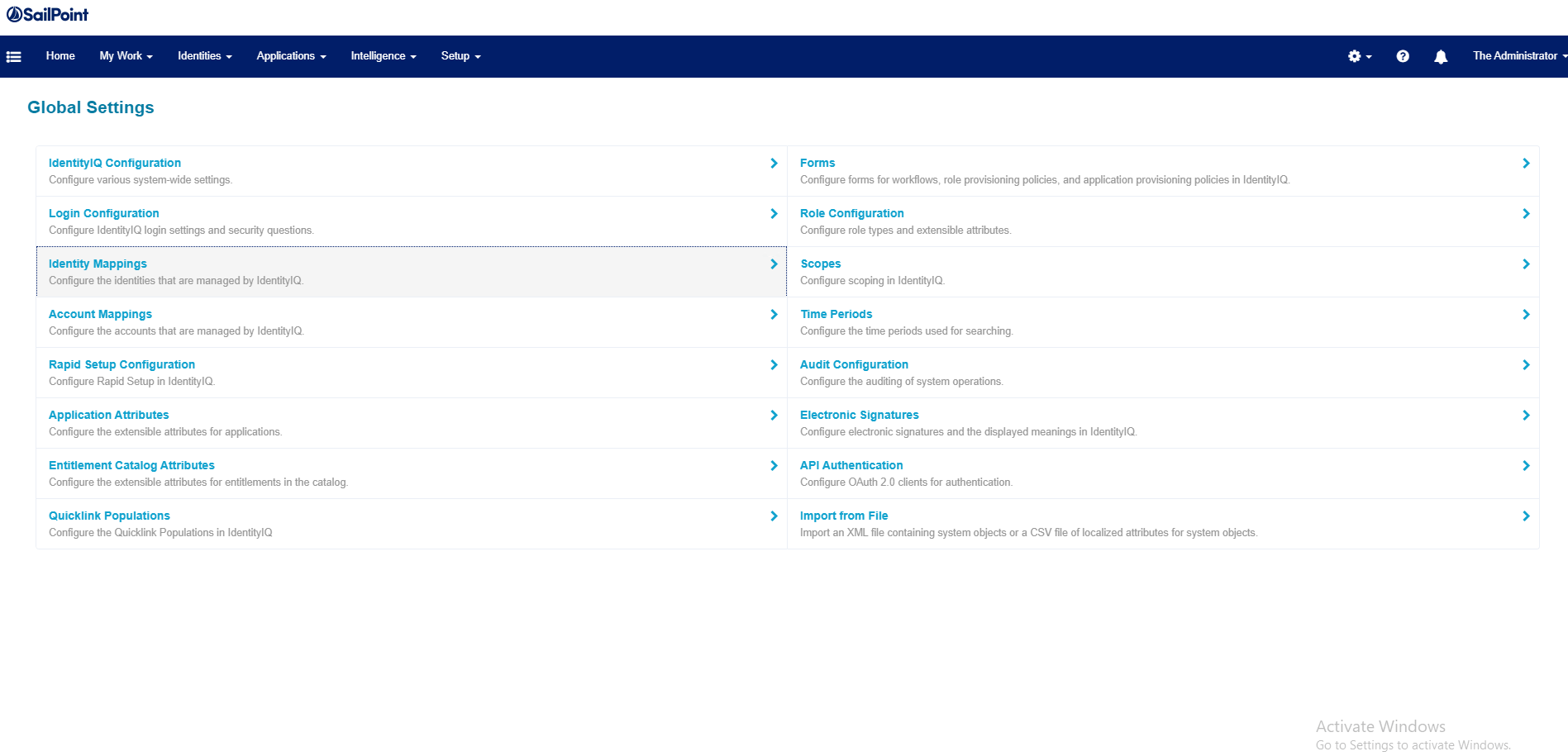
Task: Open the Time Periods link
Action: click(x=836, y=315)
